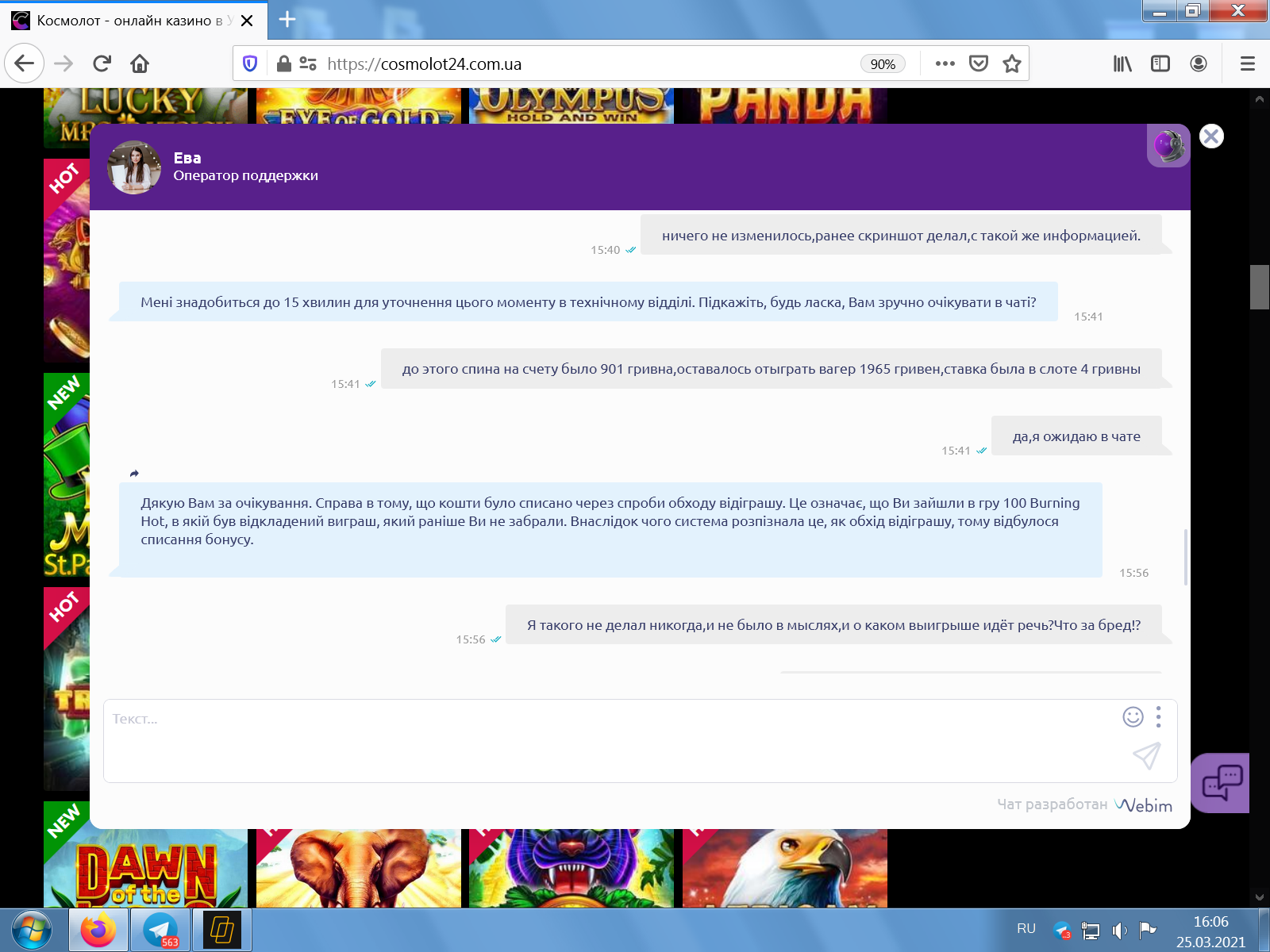Close the support chat window
Image resolution: width=1270 pixels, height=952 pixels.
click(x=1211, y=136)
